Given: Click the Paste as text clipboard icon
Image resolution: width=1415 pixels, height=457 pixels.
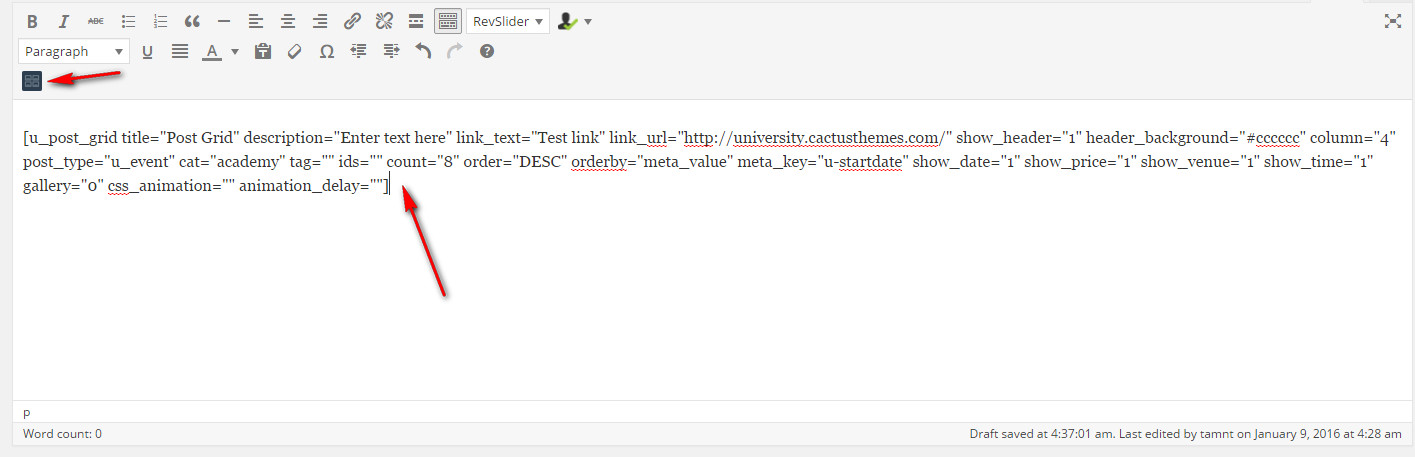Looking at the screenshot, I should (x=262, y=51).
